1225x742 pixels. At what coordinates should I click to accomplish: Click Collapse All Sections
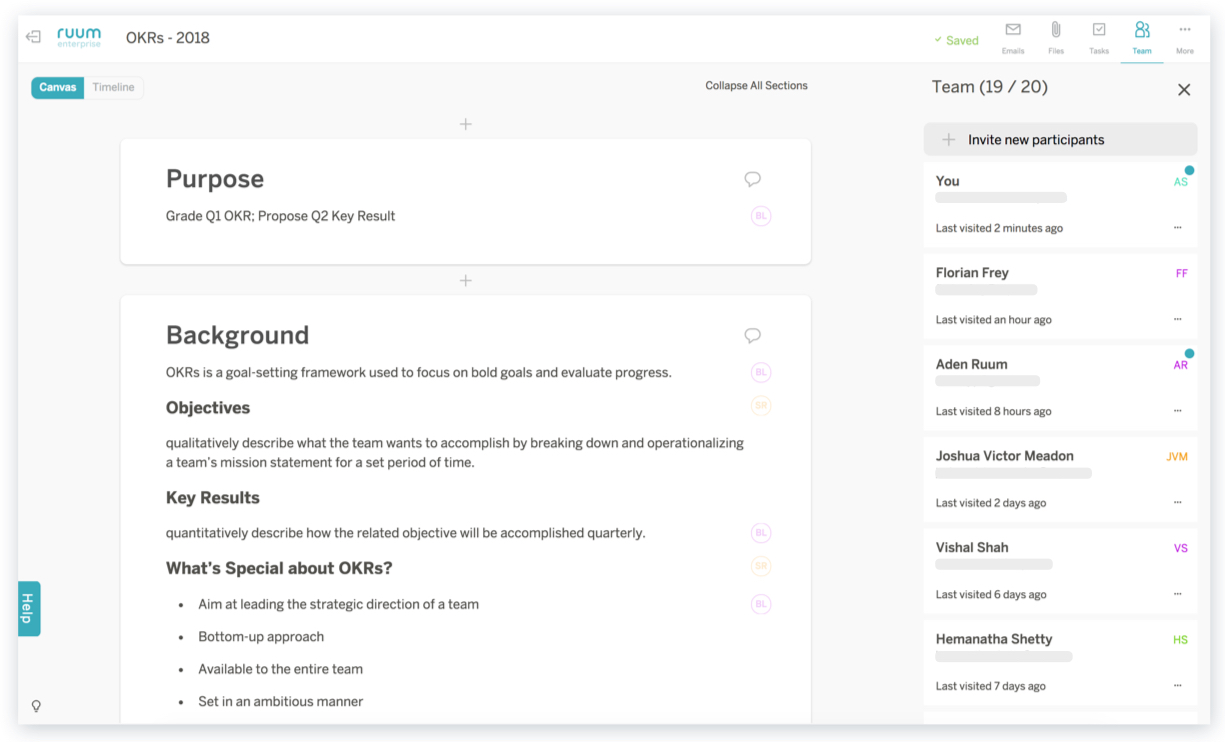tap(756, 86)
